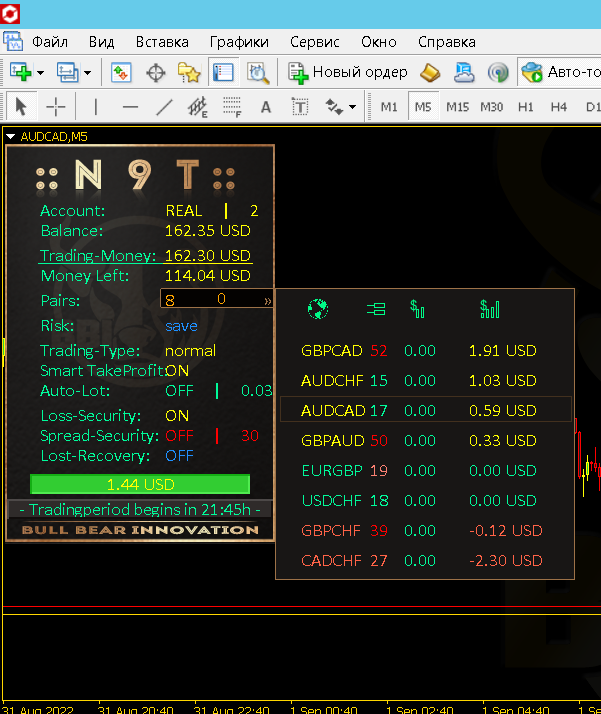Open the new chart icon
The height and width of the screenshot is (714, 601).
(x=20, y=72)
